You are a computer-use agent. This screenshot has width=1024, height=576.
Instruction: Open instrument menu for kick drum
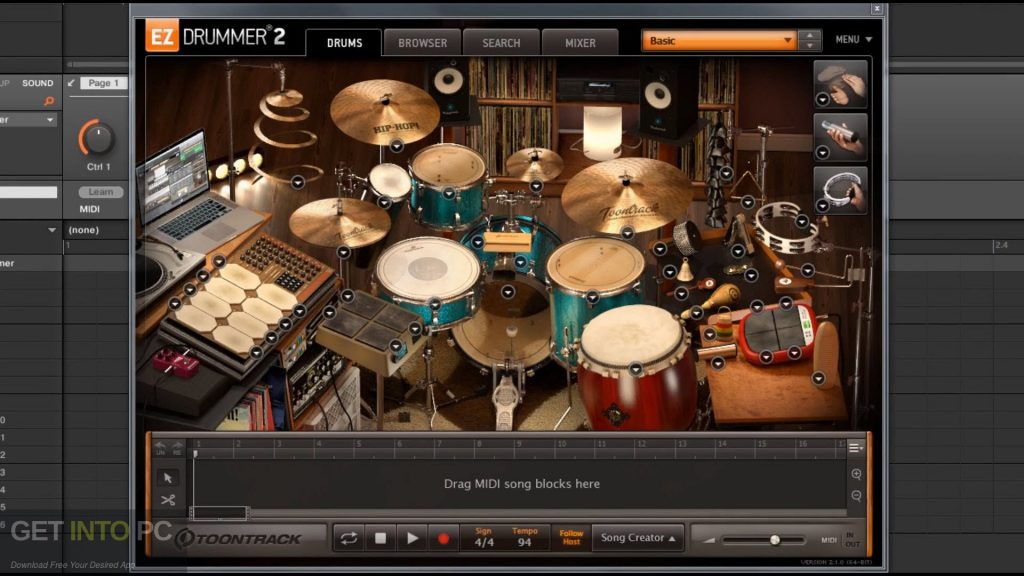pos(508,292)
